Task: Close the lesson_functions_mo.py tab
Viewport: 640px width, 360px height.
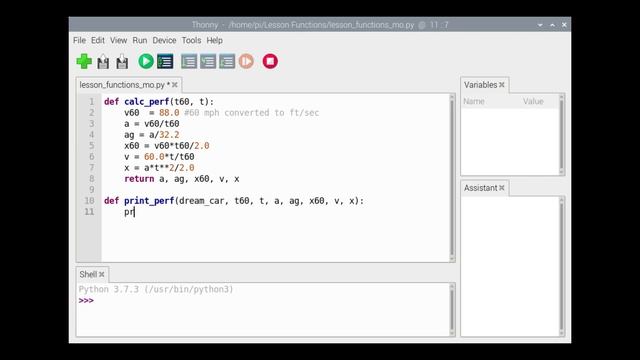Action: (x=175, y=85)
